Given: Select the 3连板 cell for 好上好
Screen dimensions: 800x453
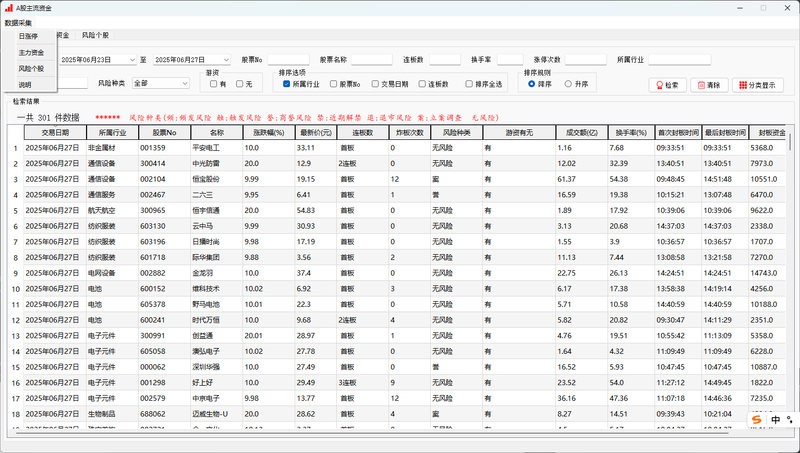Looking at the screenshot, I should click(363, 383).
